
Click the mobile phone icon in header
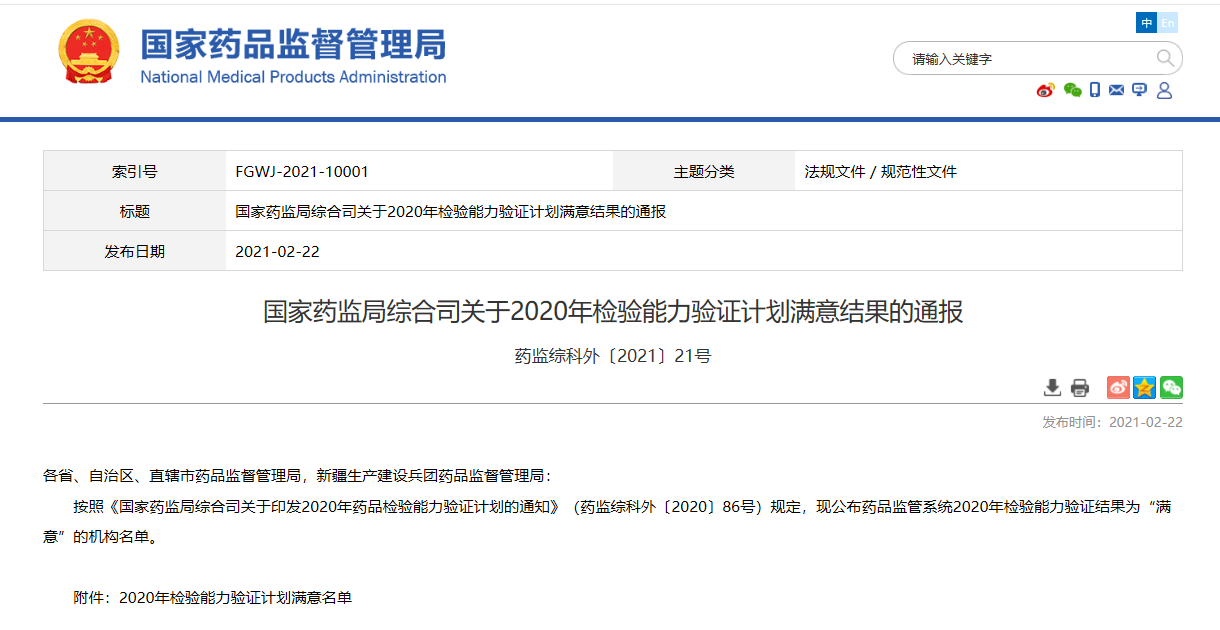coord(1095,90)
